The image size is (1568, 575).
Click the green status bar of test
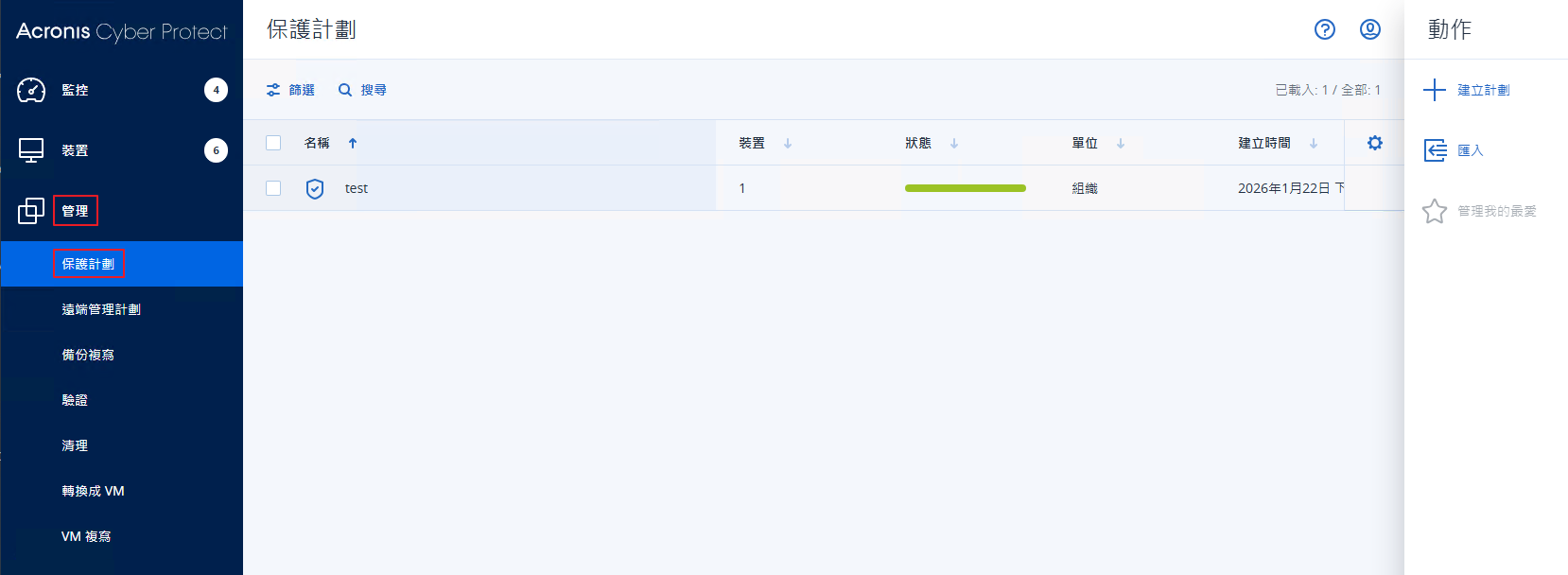[966, 188]
